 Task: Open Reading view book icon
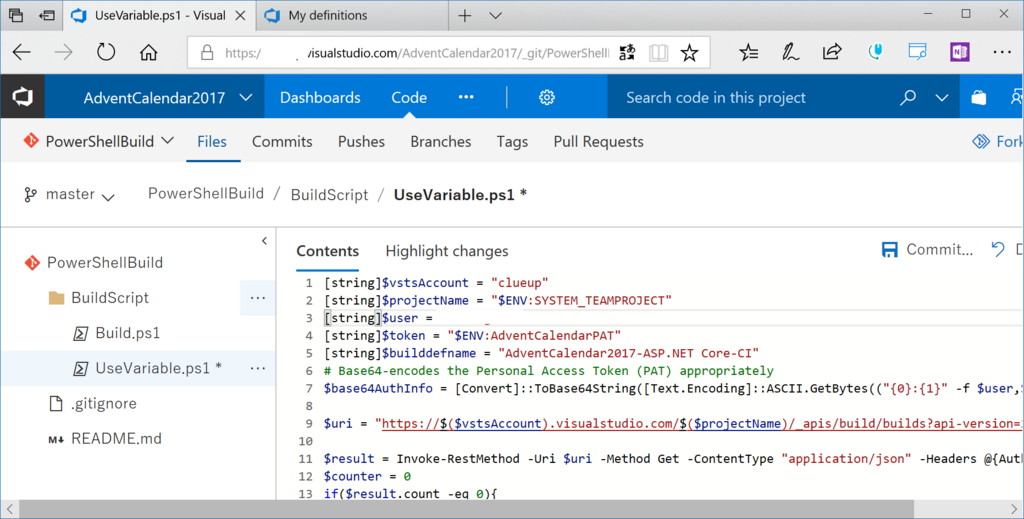pos(658,53)
